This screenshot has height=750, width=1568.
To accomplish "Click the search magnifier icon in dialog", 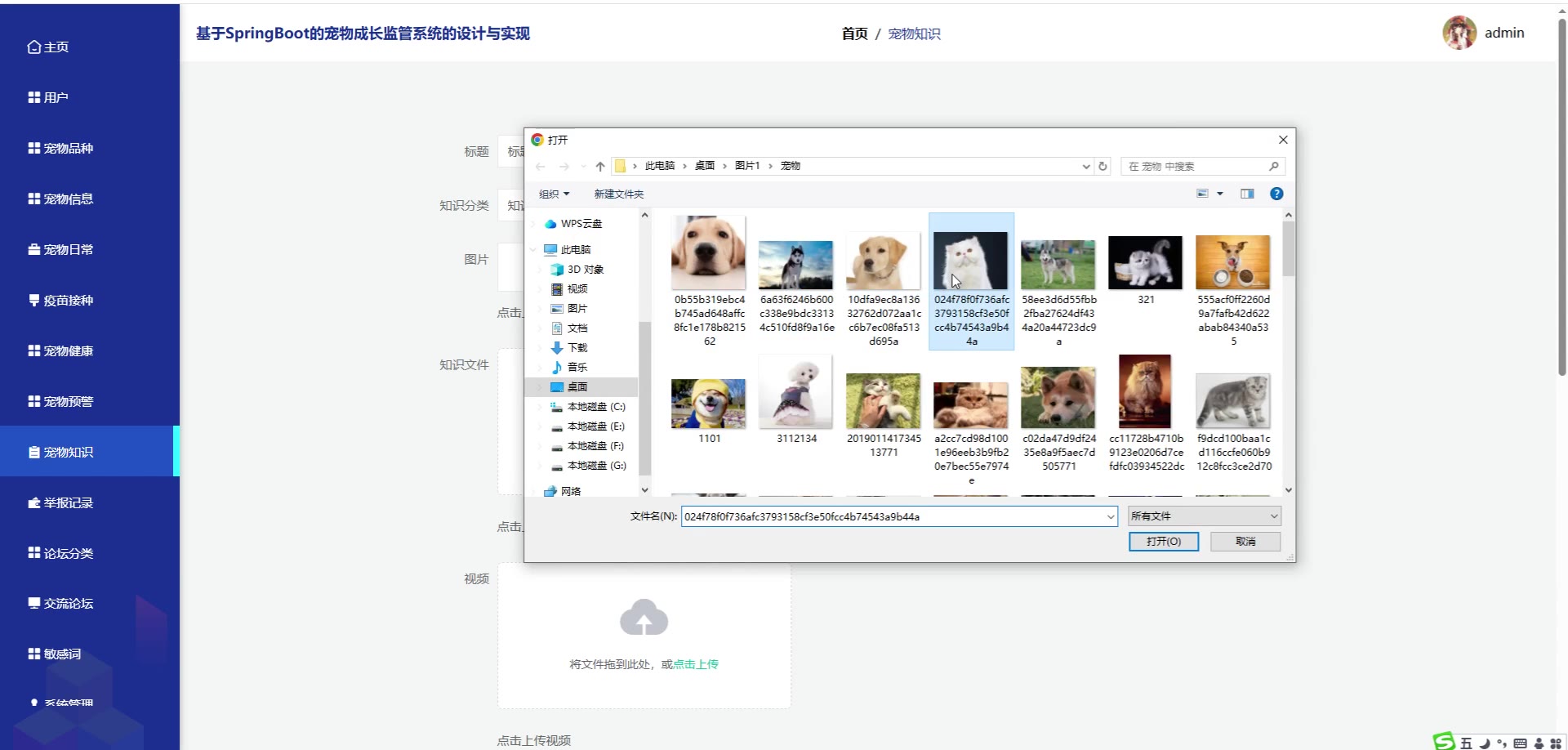I will coord(1273,167).
